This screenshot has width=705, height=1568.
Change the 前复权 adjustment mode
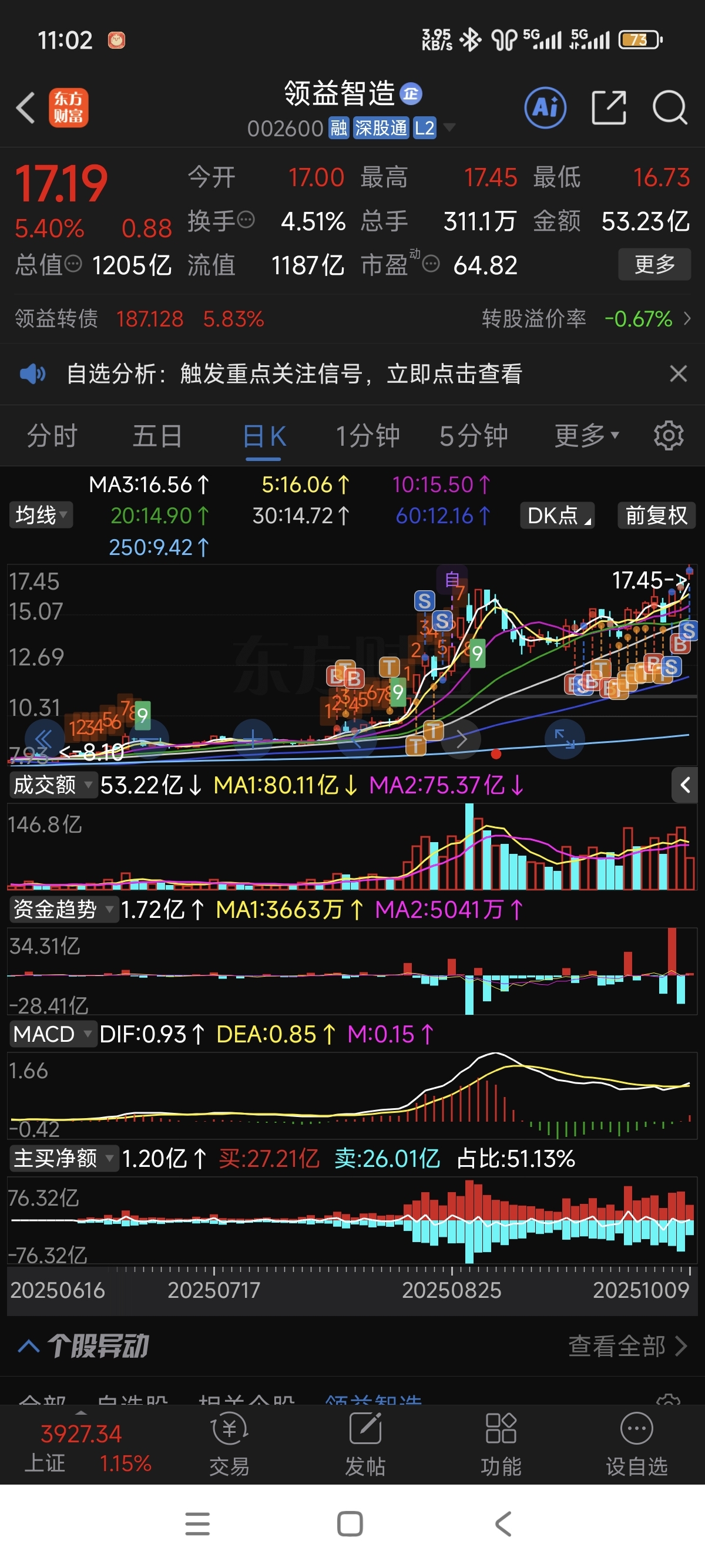(656, 515)
